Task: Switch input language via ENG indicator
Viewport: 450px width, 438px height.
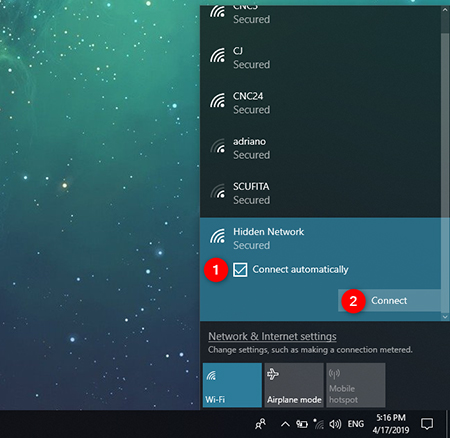Action: pos(356,424)
